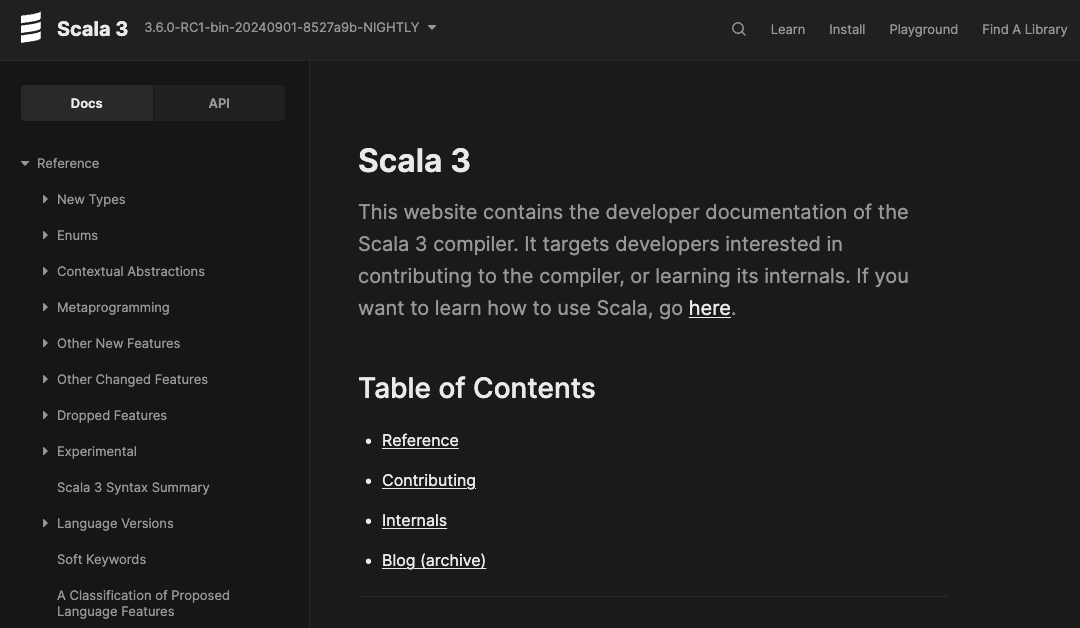
Task: Switch to the Docs tab
Action: 87,103
